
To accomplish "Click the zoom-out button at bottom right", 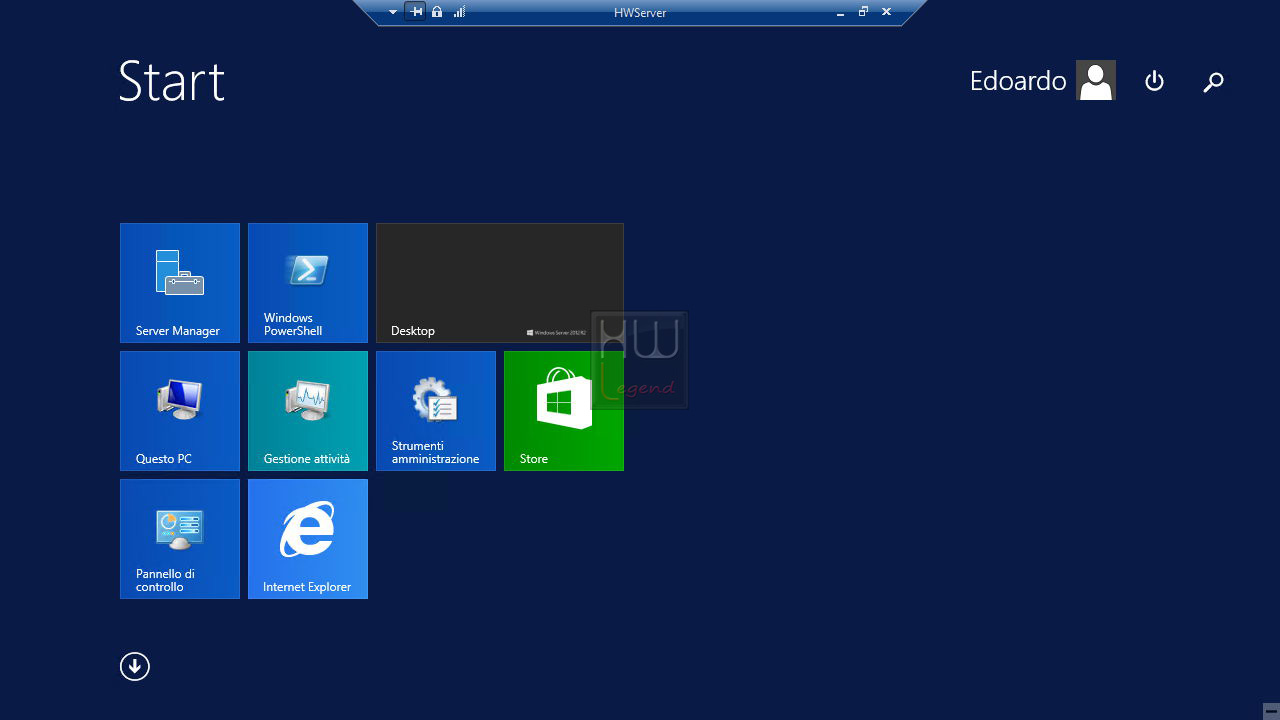I will pyautogui.click(x=1270, y=710).
